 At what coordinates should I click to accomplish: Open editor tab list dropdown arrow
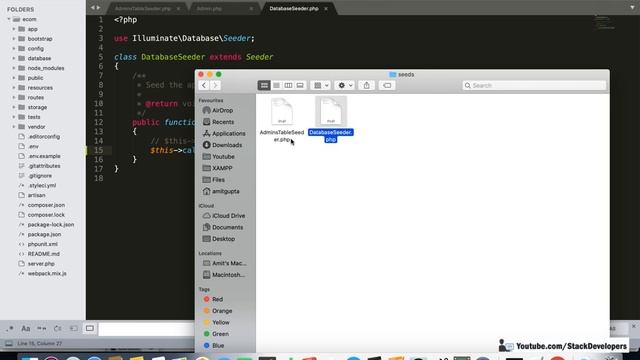[x=632, y=8]
